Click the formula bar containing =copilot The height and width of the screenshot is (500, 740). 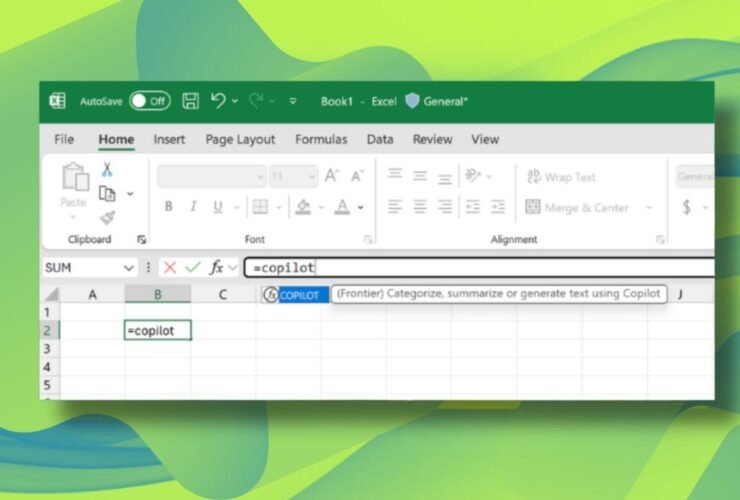click(479, 268)
